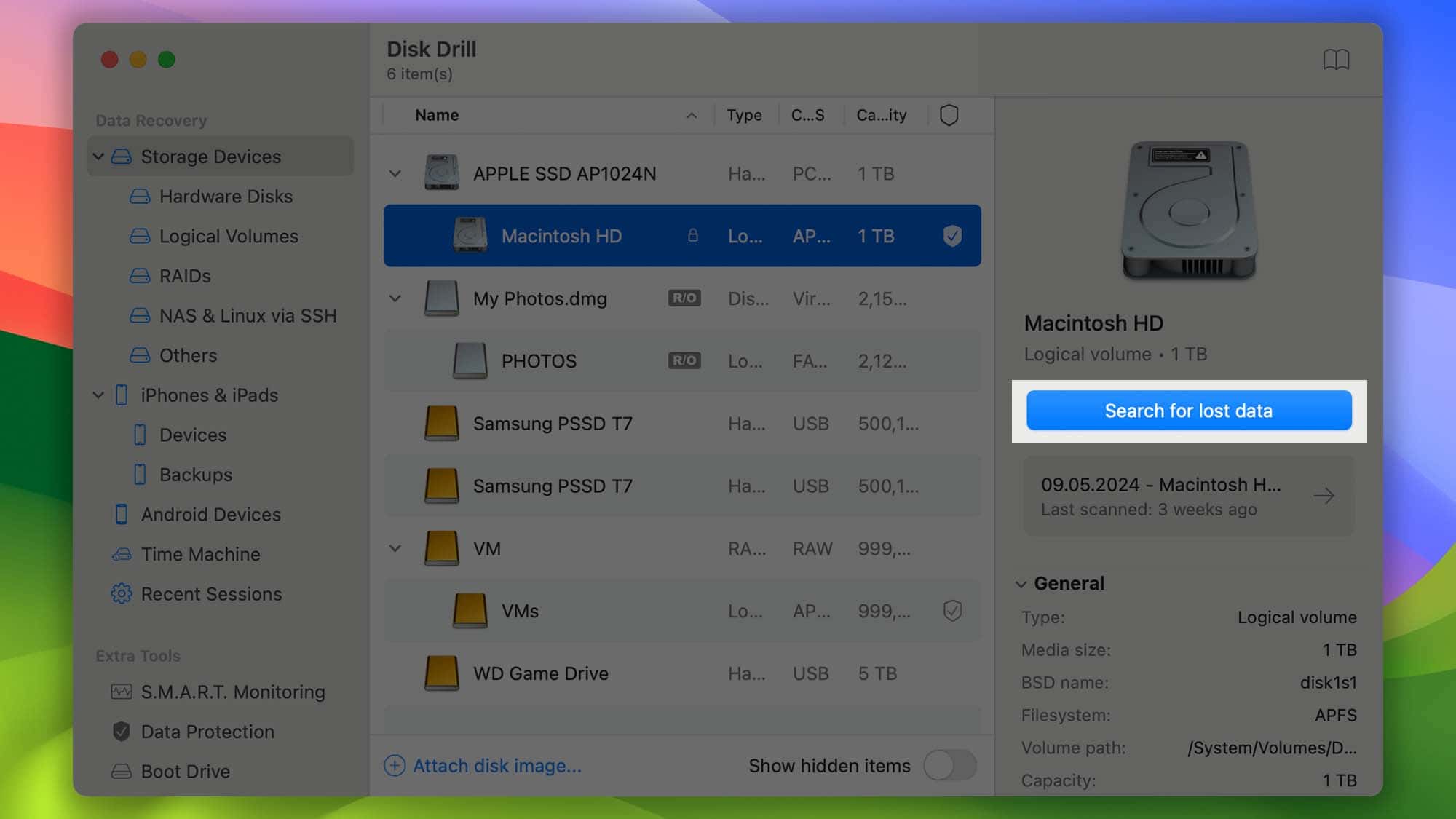
Task: Select Time Machine in sidebar
Action: coord(199,554)
